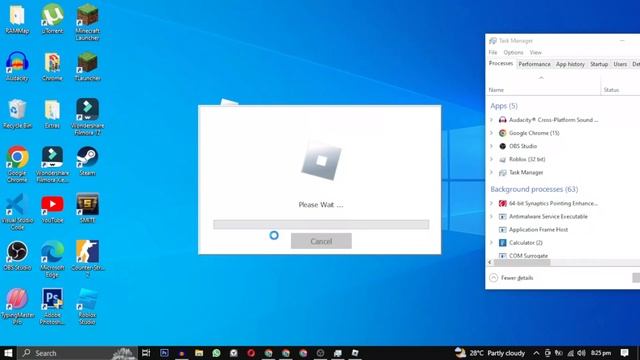The height and width of the screenshot is (360, 640).
Task: Select the Visual Studio Code desktop icon
Action: [x=17, y=211]
